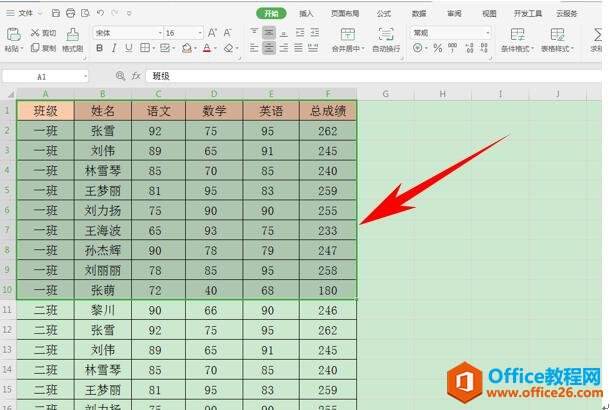Apply justified alignment

tap(298, 48)
